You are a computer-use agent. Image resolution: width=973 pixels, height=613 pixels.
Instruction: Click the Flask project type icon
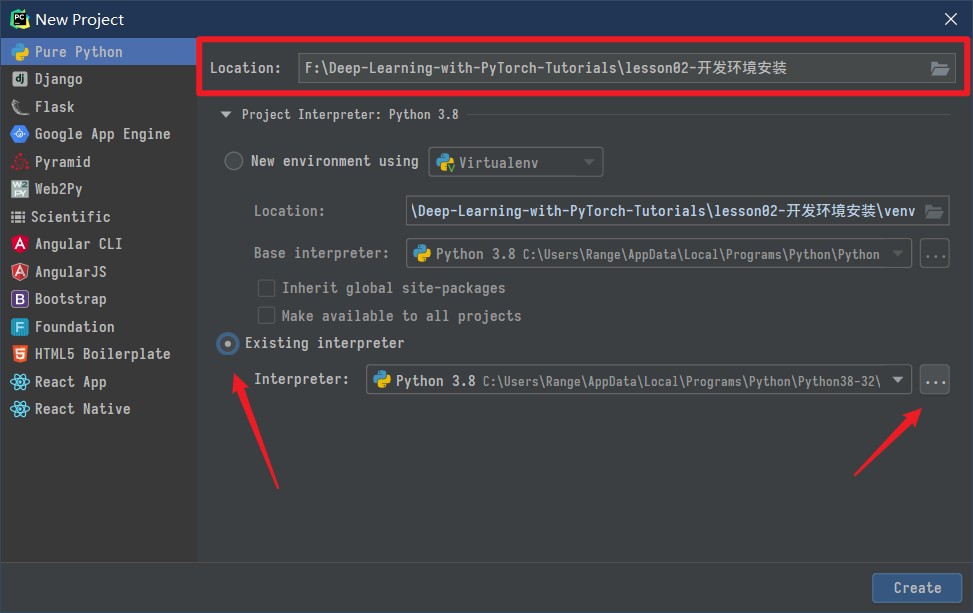tap(20, 107)
